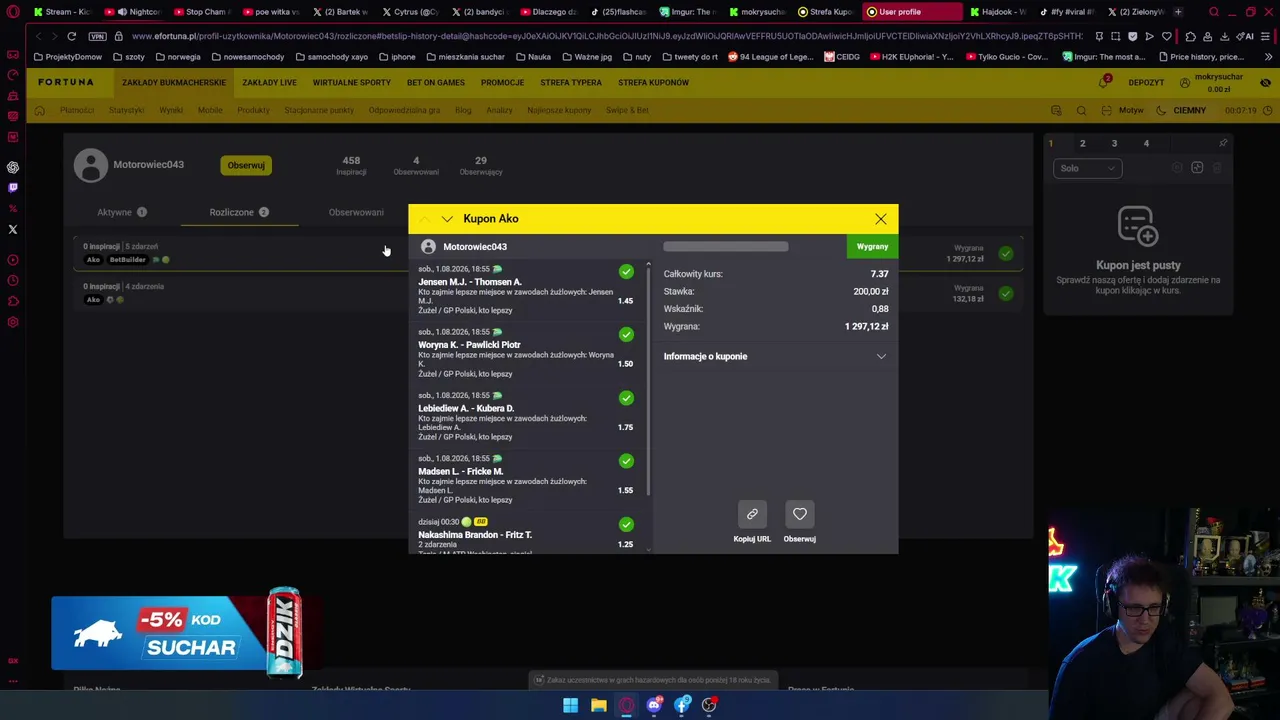Copy the coupon URL link icon

click(752, 514)
